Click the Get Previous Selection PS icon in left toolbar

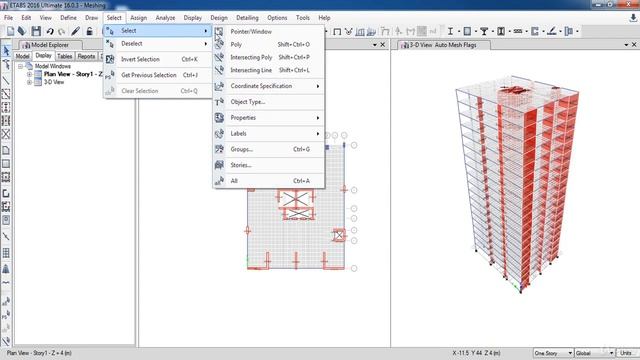tap(6, 315)
